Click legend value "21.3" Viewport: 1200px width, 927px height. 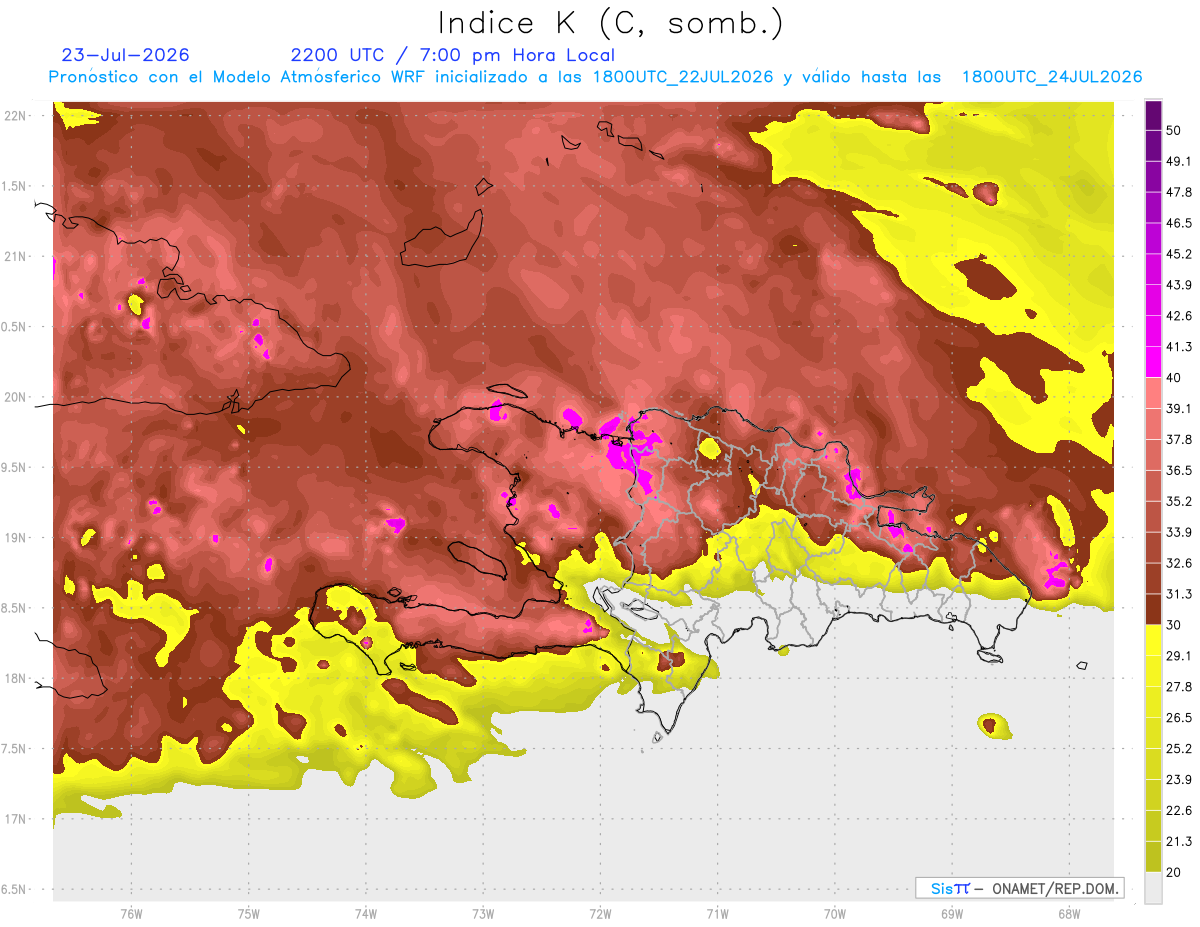1178,841
